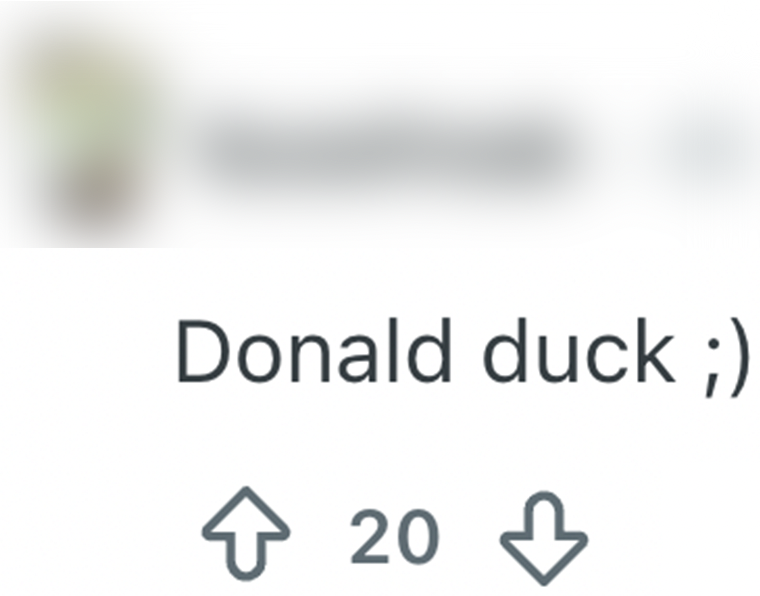Select the upward-pointing vote arrow
The image size is (760, 596).
click(246, 536)
